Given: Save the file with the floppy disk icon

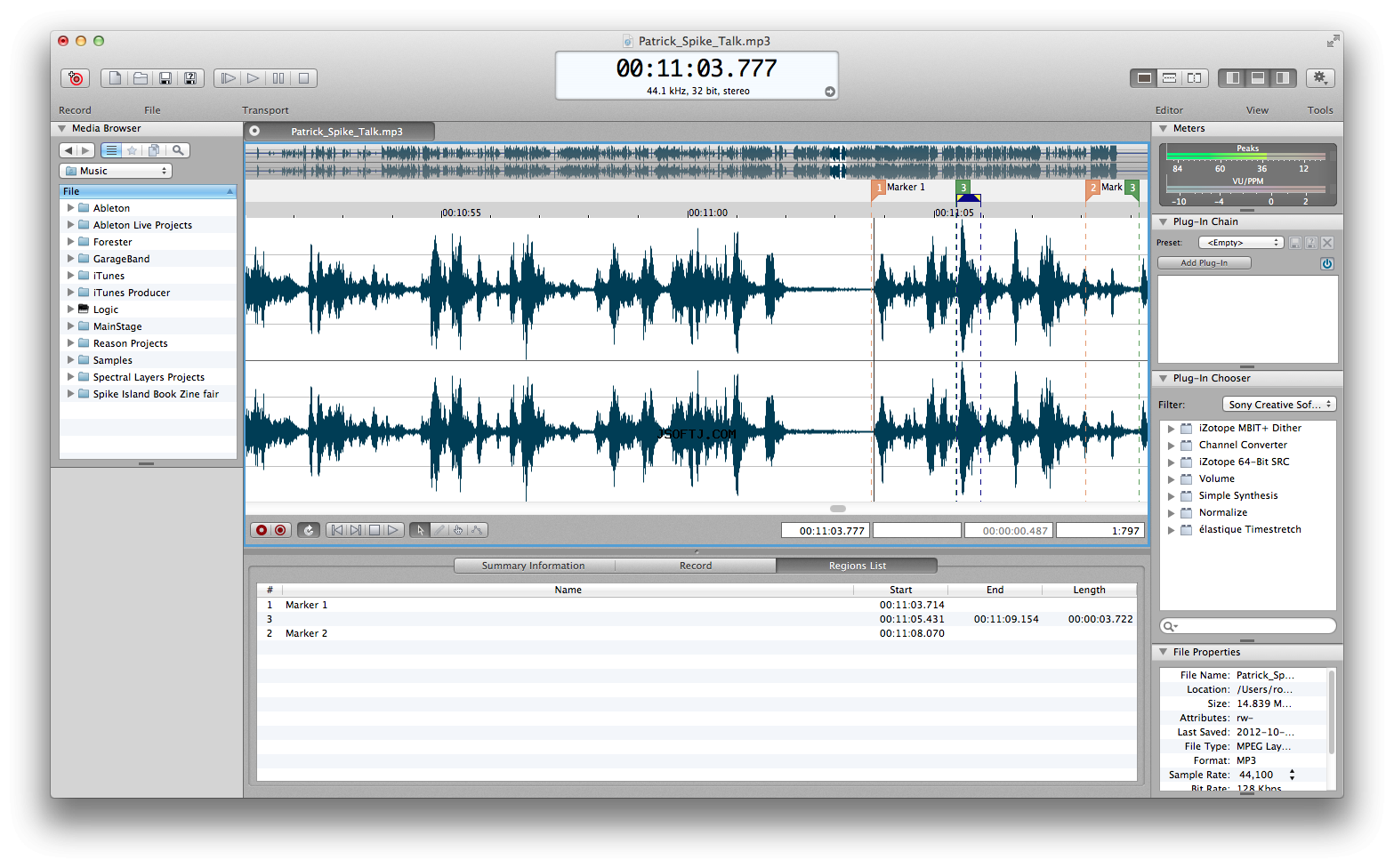Looking at the screenshot, I should coord(165,78).
